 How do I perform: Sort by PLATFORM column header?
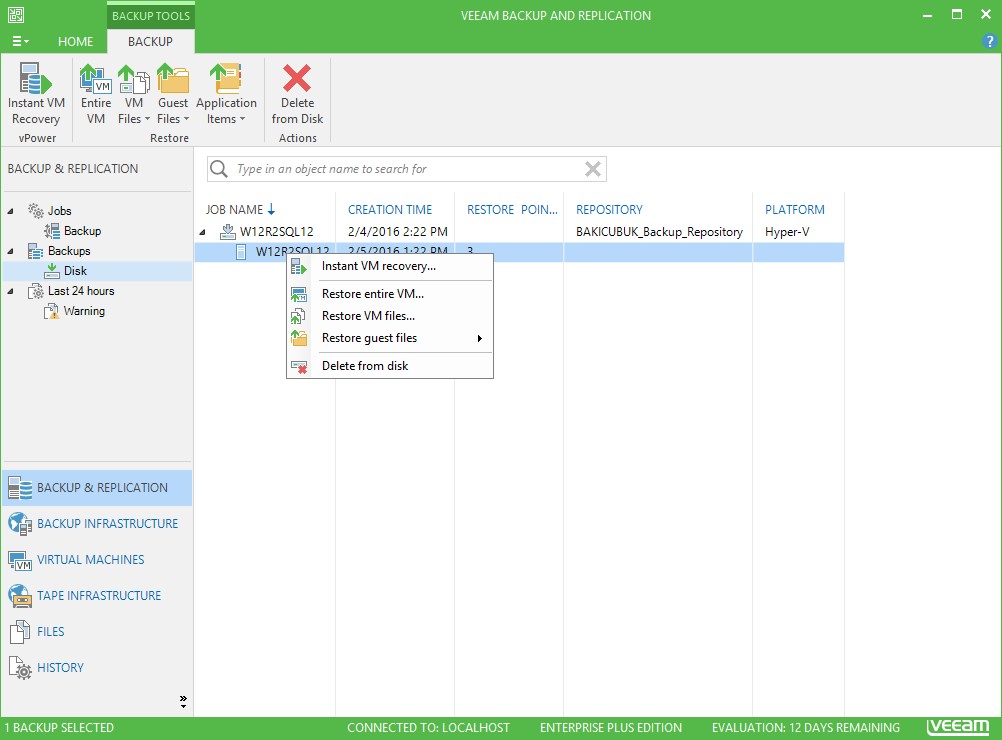tap(794, 210)
